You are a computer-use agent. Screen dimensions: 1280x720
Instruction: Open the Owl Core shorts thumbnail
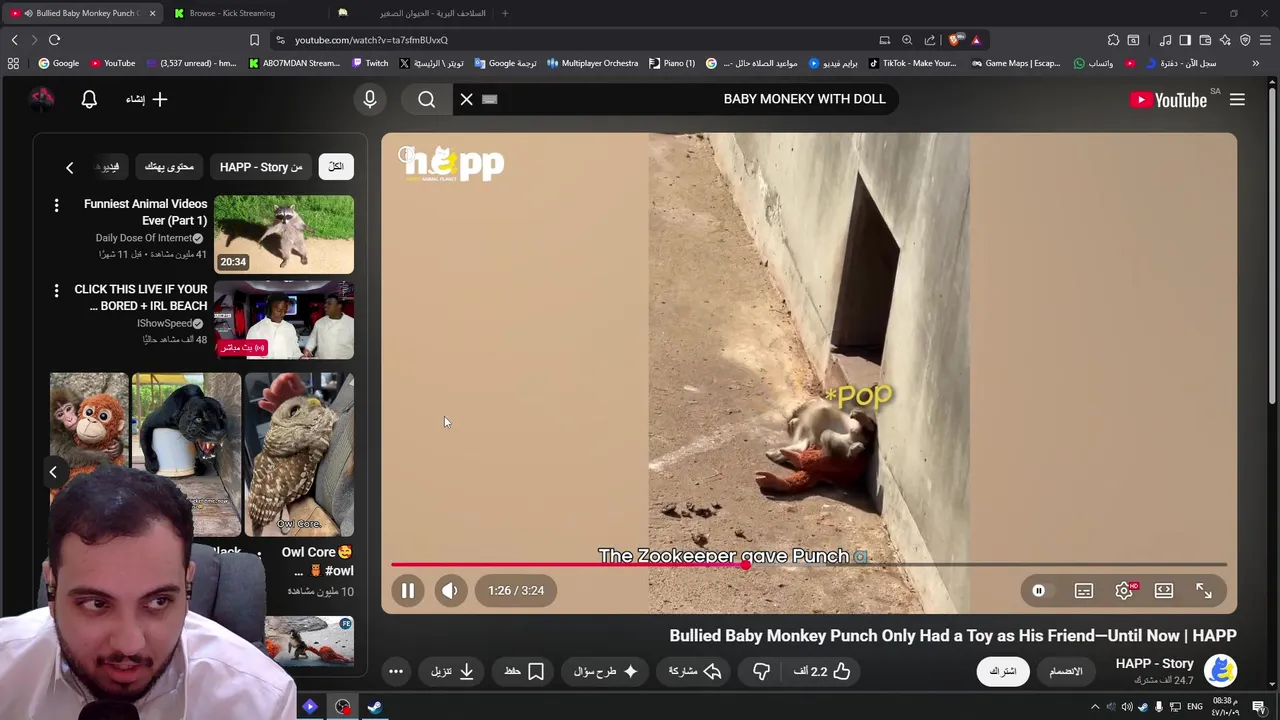pyautogui.click(x=299, y=455)
